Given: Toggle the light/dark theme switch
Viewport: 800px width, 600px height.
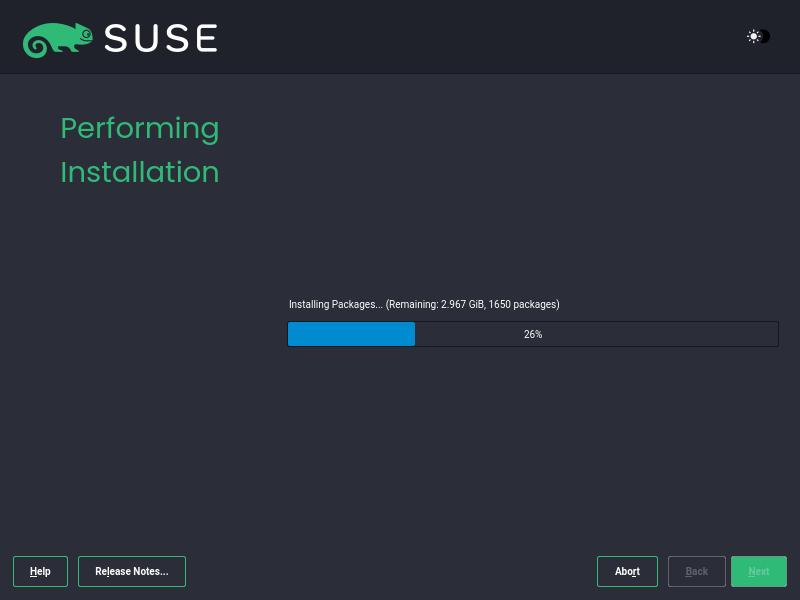Looking at the screenshot, I should (758, 37).
